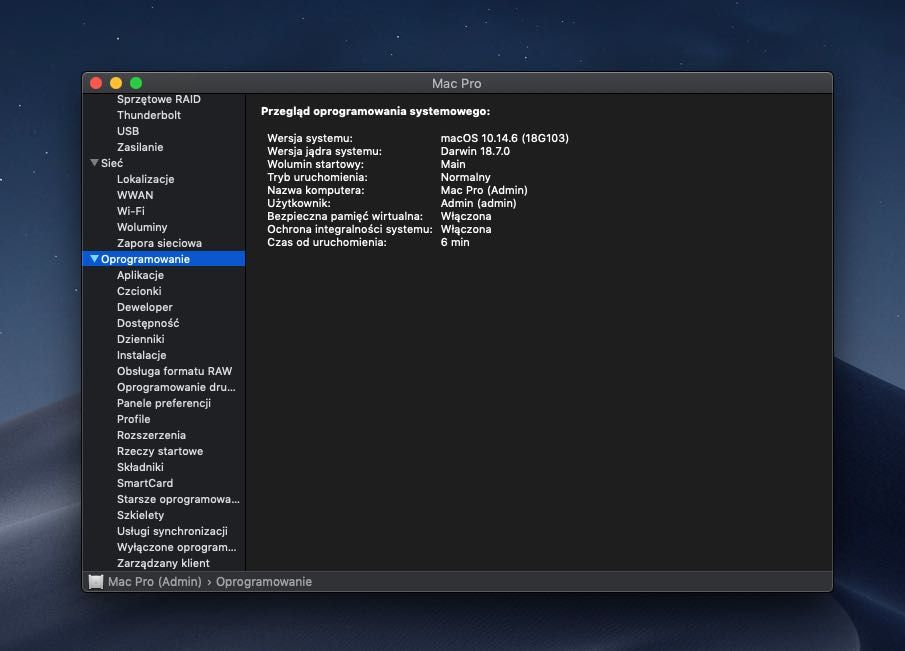The height and width of the screenshot is (651, 905).
Task: Open the SmartCard entry
Action: [145, 483]
